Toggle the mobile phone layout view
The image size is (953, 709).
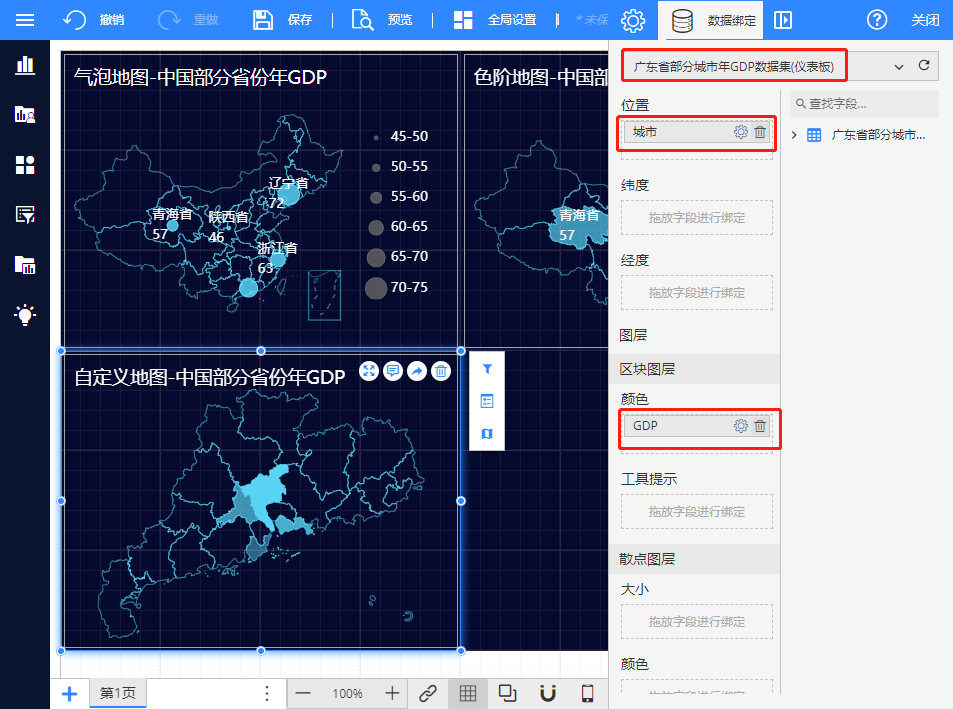[x=588, y=693]
